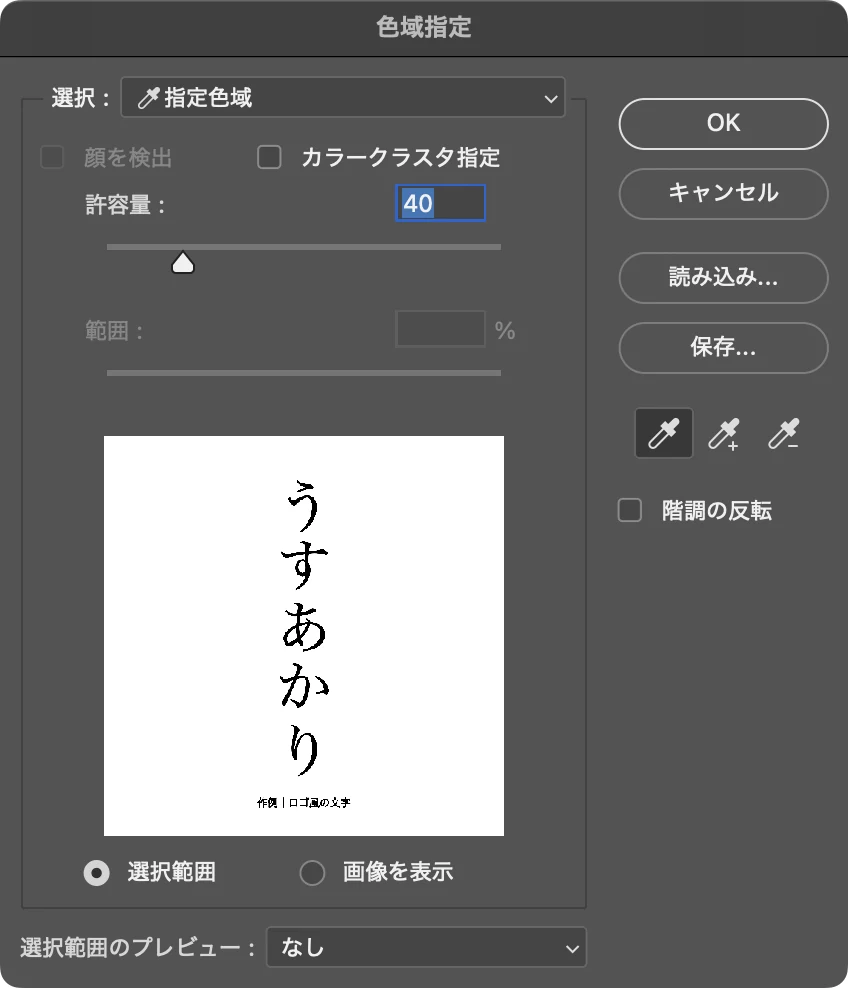Image resolution: width=848 pixels, height=988 pixels.
Task: Click the 許容量 value field showing 40
Action: pos(440,203)
